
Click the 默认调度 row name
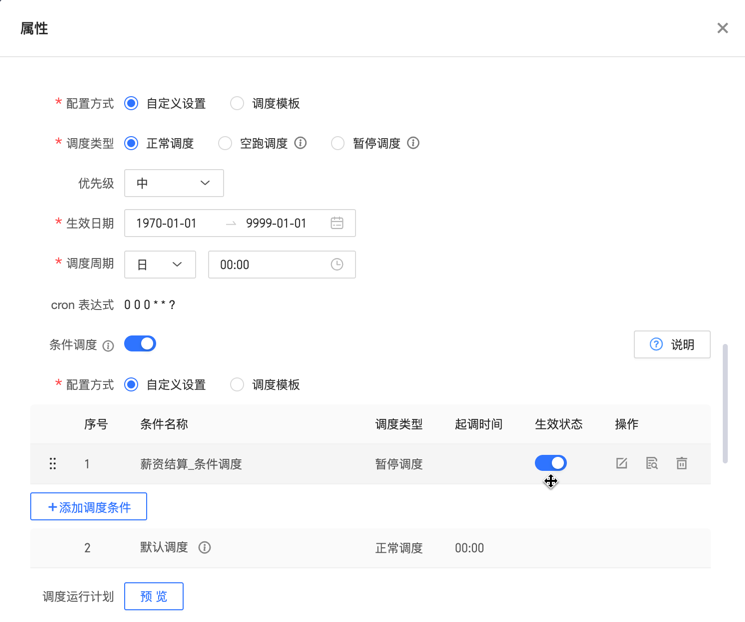(164, 547)
